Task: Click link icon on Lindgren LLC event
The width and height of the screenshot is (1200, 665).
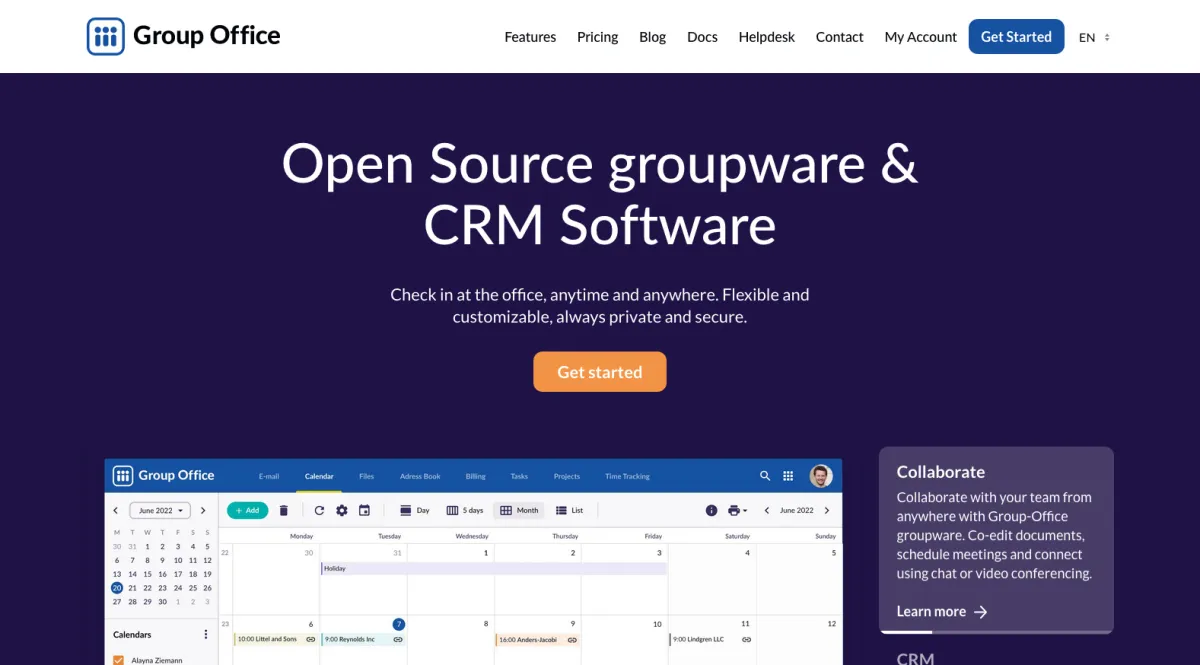Action: point(746,639)
